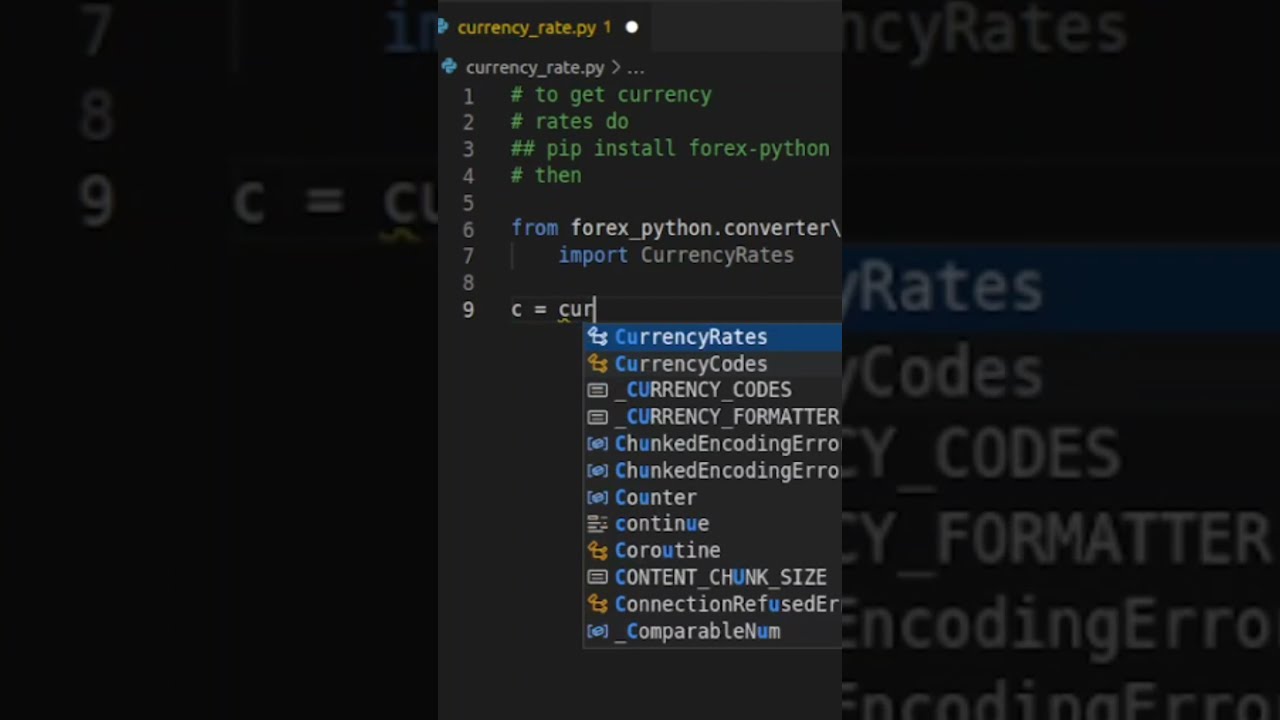The width and height of the screenshot is (1280, 720).
Task: Click line number 9 in gutter
Action: tap(468, 310)
